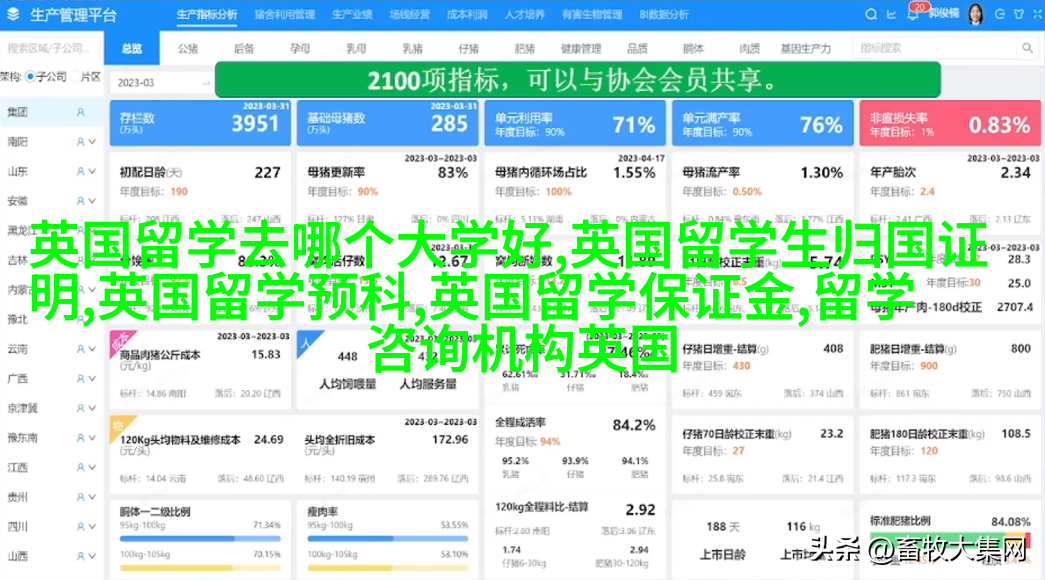Focus the 指标搜索 input field
This screenshot has width=1045, height=580.
point(936,48)
